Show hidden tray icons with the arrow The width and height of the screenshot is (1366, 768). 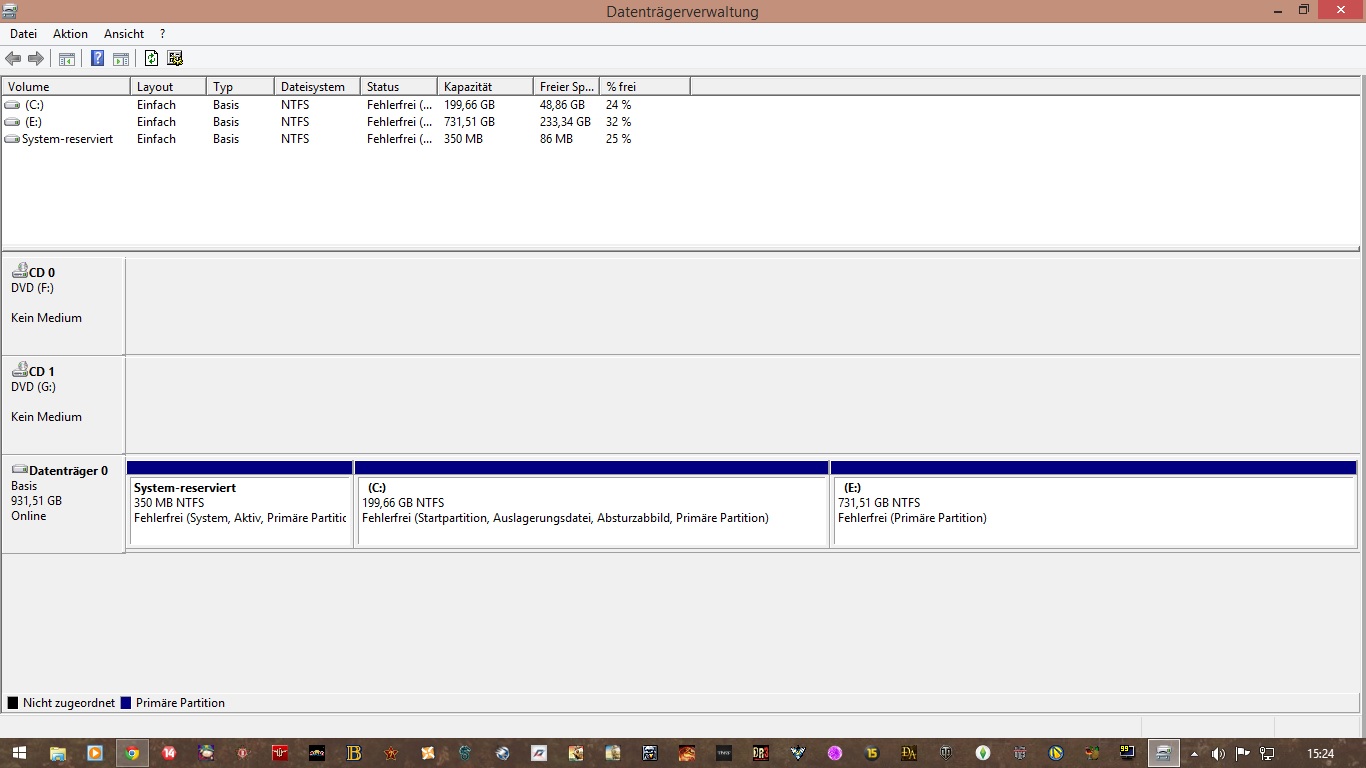point(1193,753)
